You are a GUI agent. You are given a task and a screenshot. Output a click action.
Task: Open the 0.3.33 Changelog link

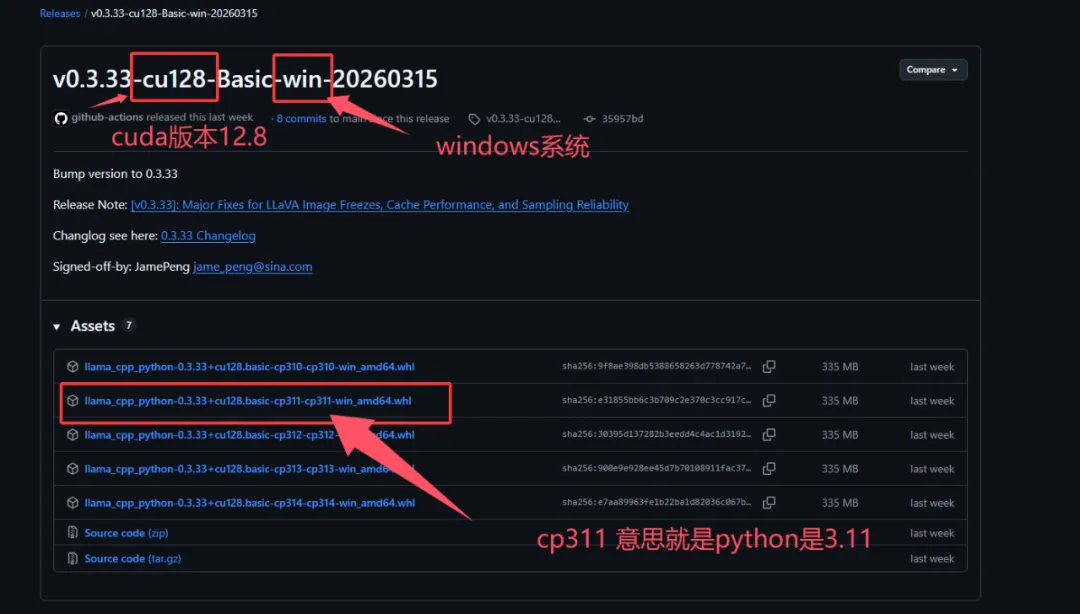coord(208,236)
